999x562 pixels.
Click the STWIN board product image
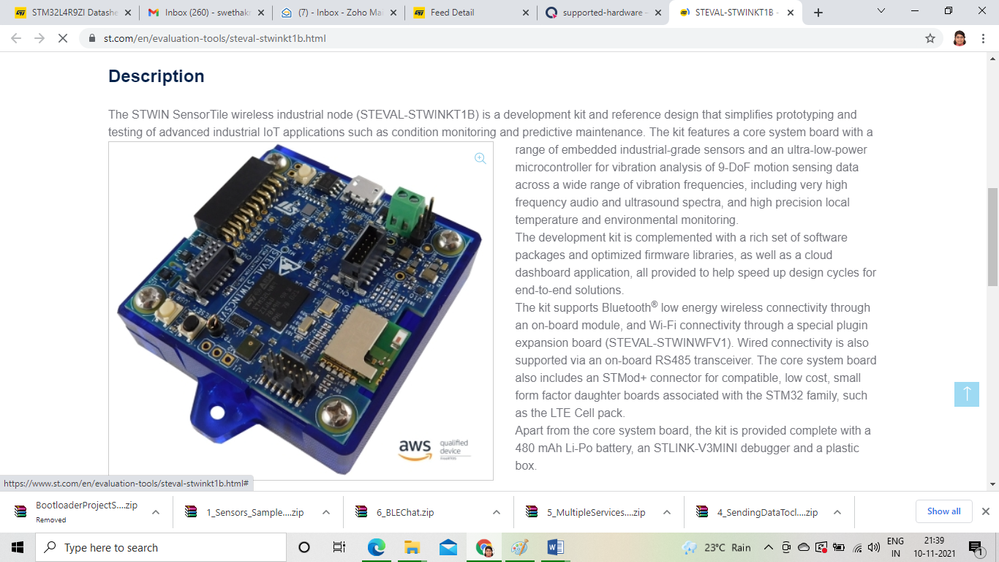(301, 310)
